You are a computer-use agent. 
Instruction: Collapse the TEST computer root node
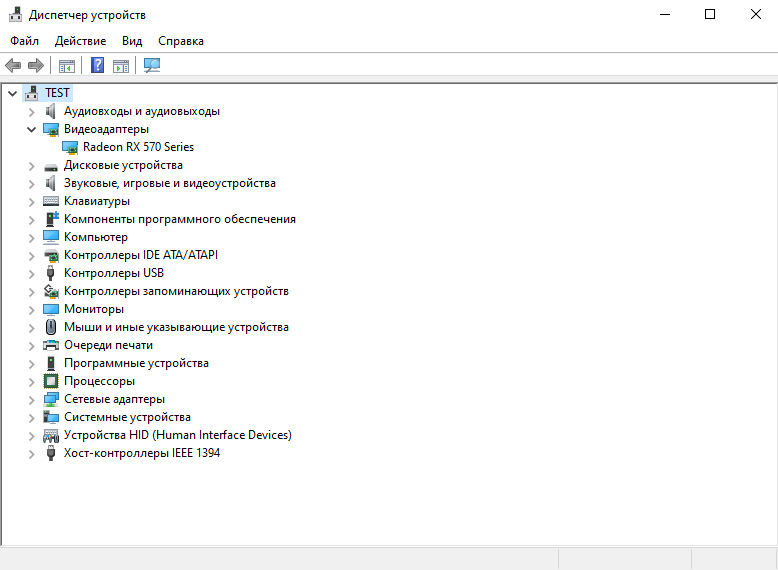12,93
